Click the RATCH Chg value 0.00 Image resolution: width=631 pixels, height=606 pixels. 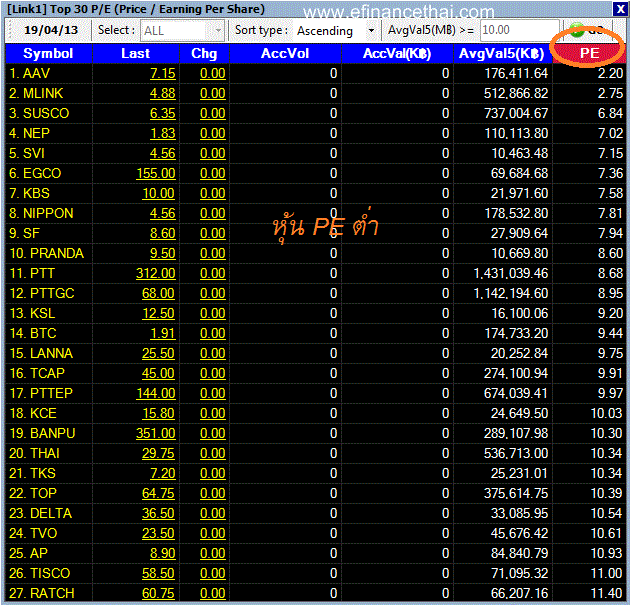coord(213,594)
